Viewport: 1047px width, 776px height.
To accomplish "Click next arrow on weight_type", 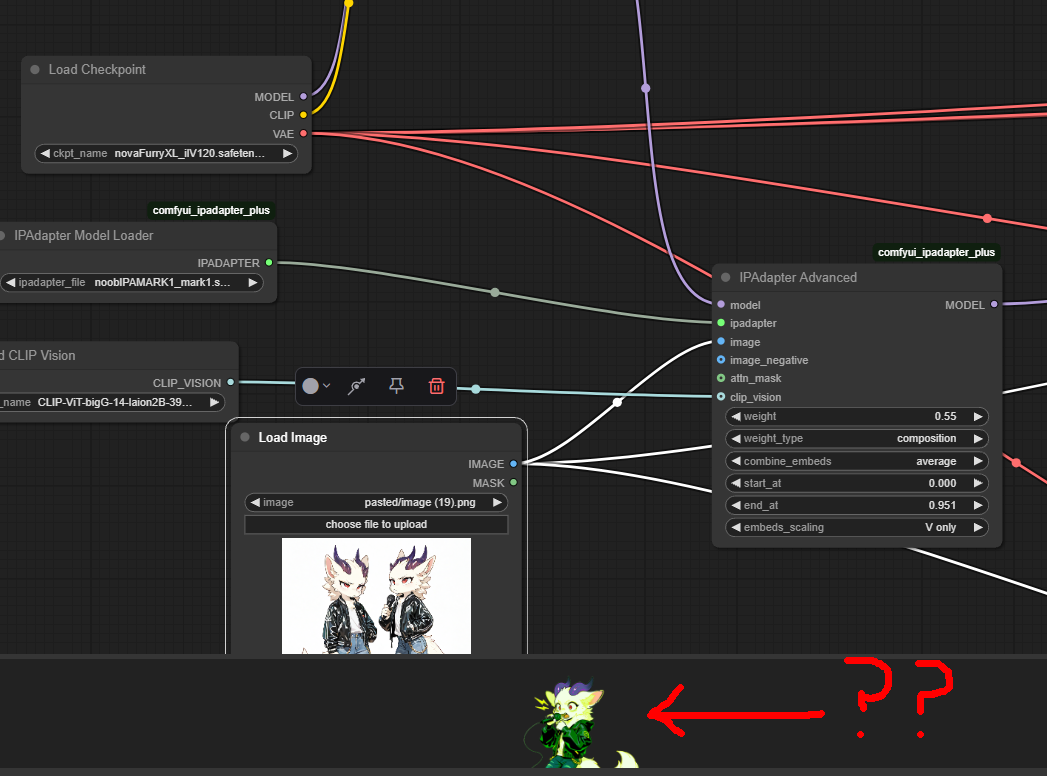I will pos(978,438).
